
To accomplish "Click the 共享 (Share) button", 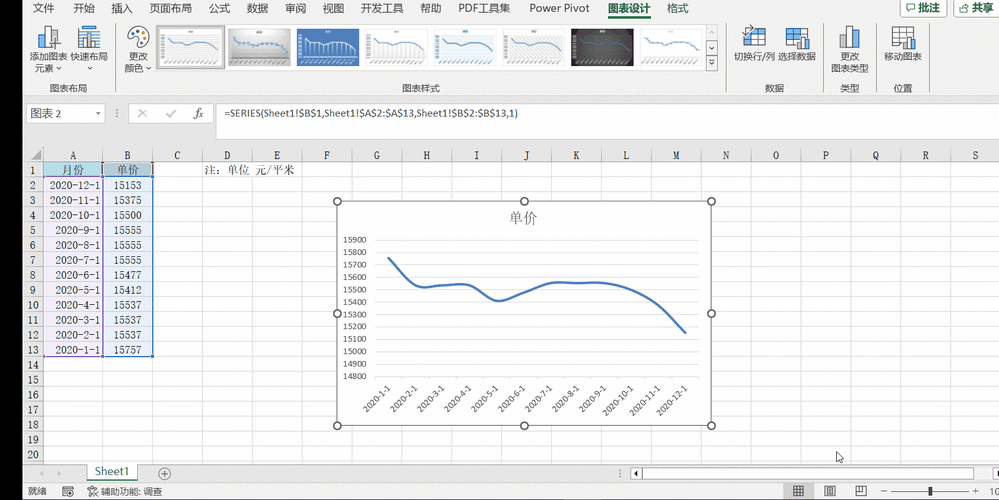I will [974, 8].
